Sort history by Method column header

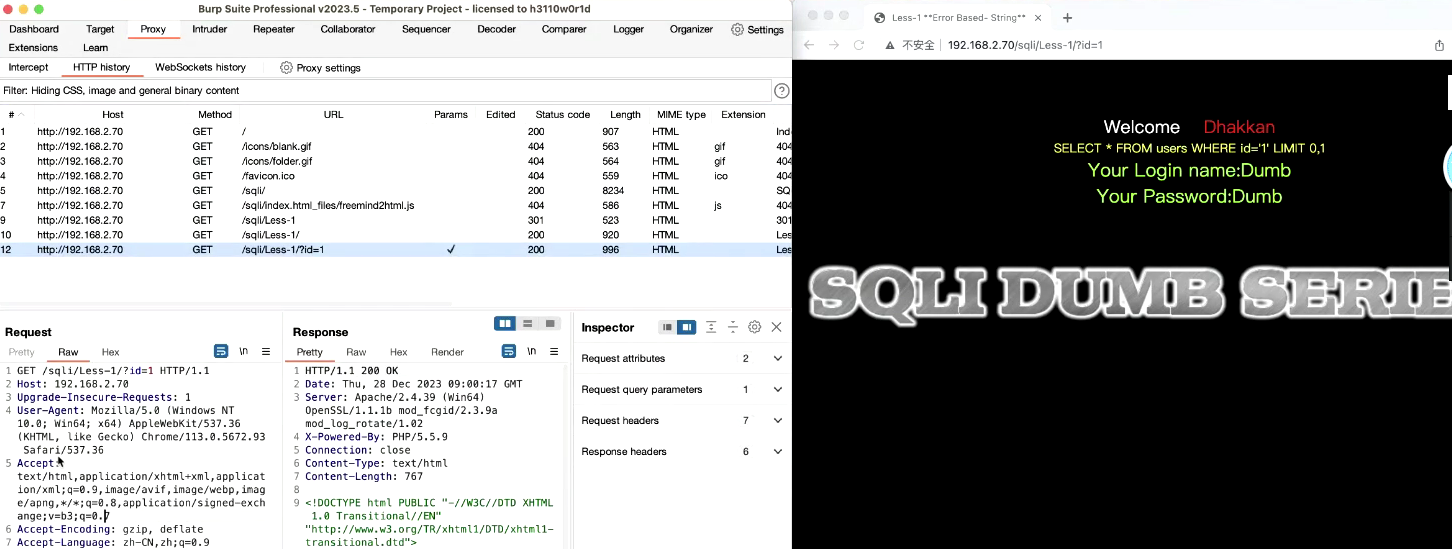[214, 114]
